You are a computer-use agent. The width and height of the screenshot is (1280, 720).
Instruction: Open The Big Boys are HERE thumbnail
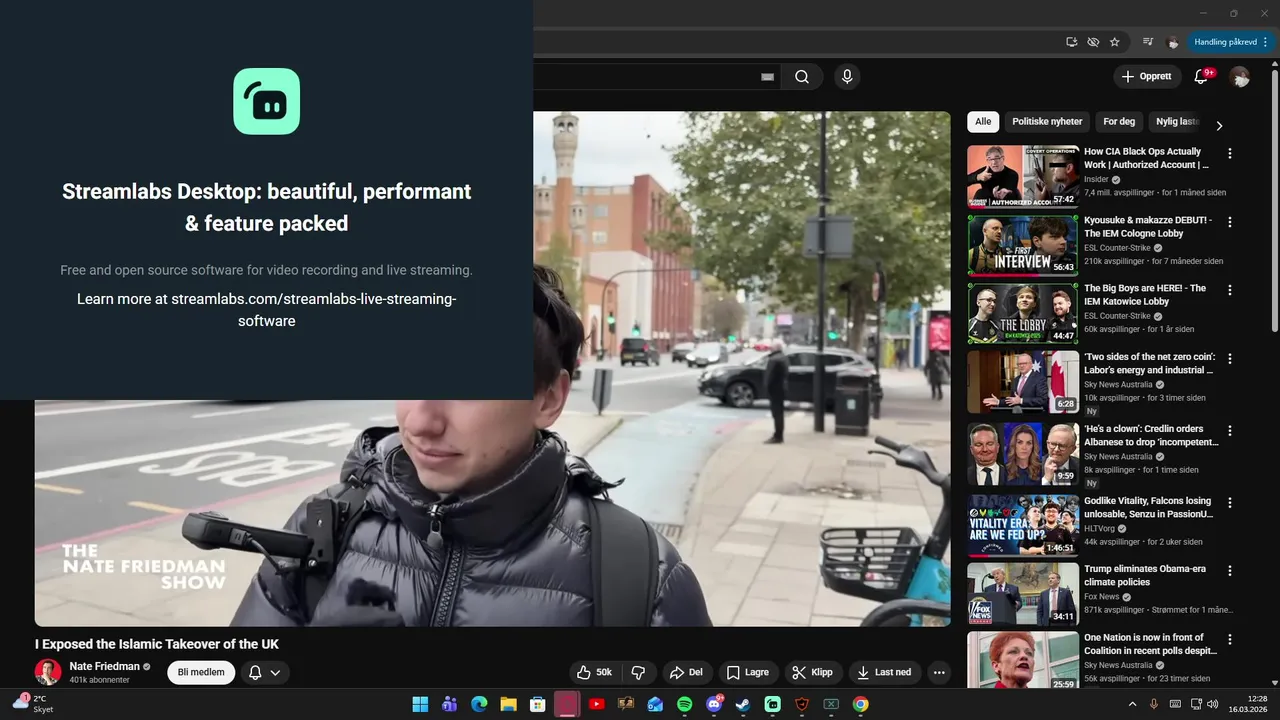(x=1023, y=313)
